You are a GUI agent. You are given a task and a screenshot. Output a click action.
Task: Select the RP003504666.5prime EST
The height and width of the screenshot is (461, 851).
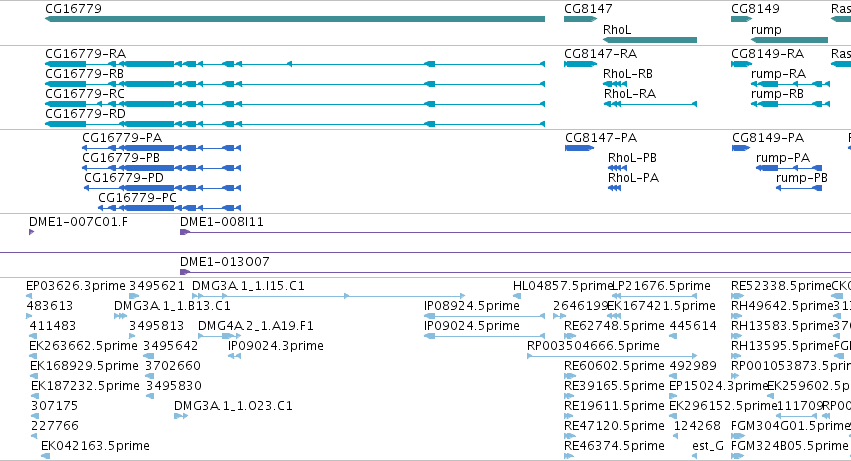tap(612, 356)
